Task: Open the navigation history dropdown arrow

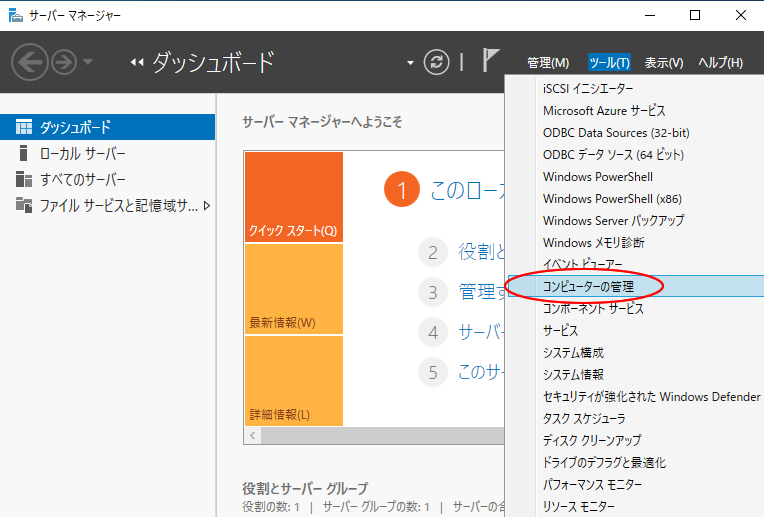Action: point(88,62)
